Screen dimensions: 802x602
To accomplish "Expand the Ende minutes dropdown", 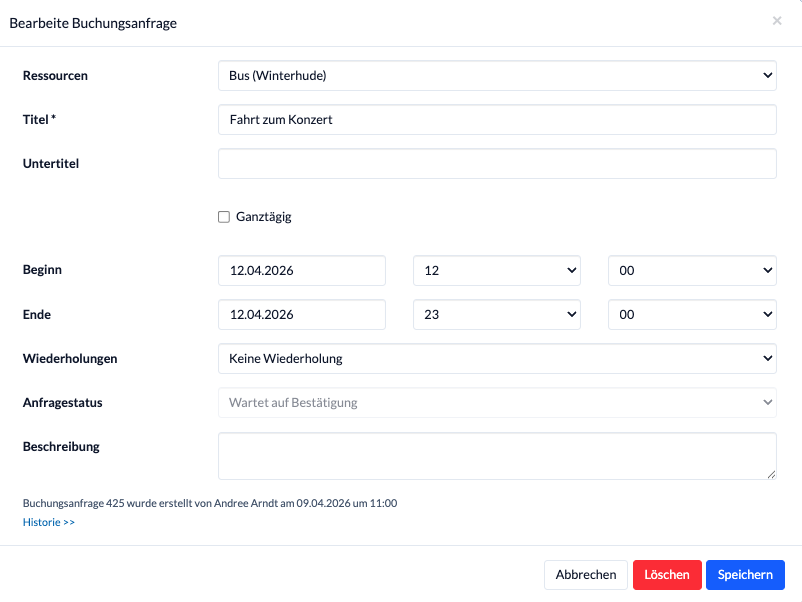I will [692, 314].
